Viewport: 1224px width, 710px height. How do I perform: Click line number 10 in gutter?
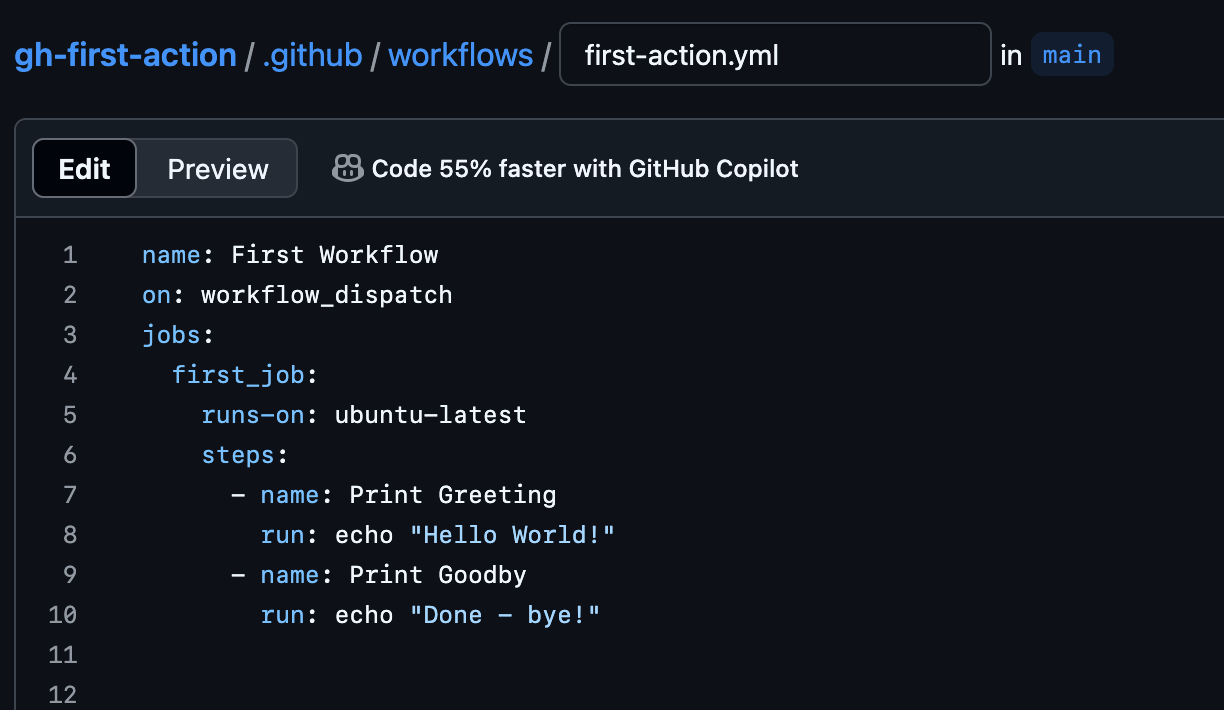pyautogui.click(x=63, y=615)
